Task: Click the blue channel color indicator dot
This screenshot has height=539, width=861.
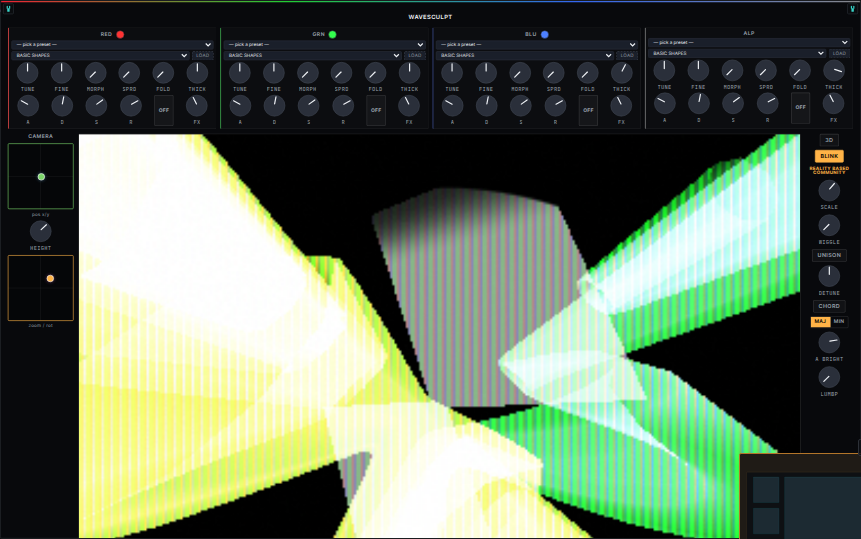Action: [x=545, y=35]
